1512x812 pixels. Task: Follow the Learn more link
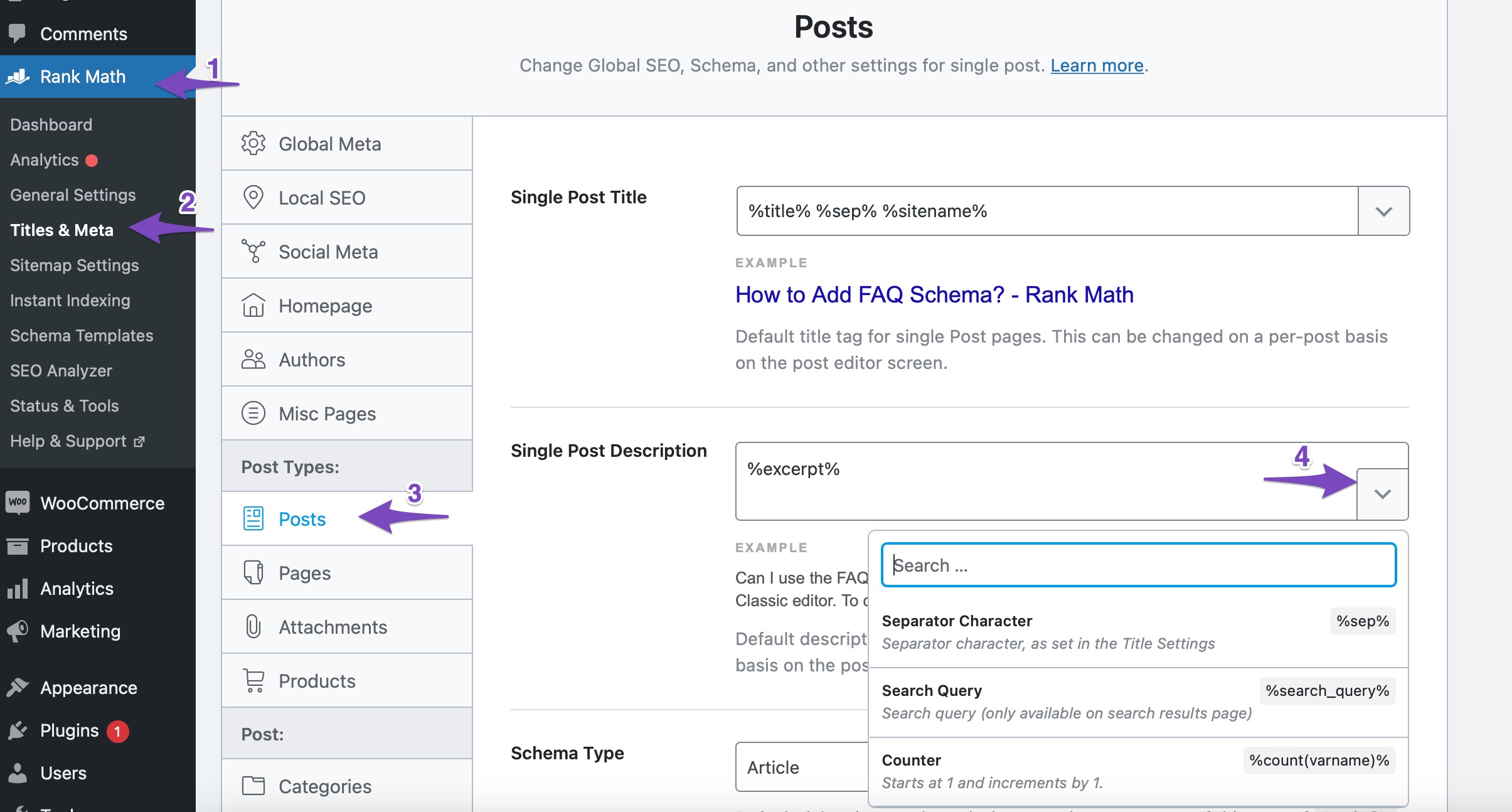(x=1097, y=65)
